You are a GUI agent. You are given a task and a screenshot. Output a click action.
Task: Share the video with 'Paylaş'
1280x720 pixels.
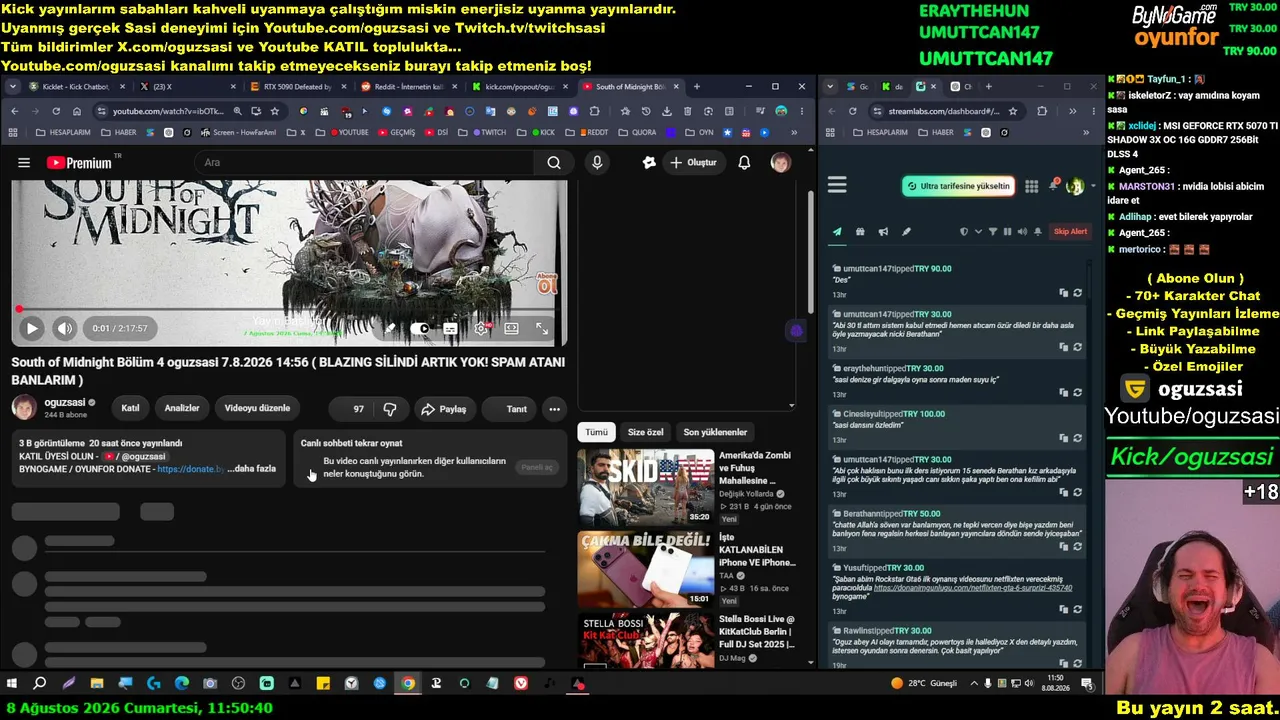point(444,408)
